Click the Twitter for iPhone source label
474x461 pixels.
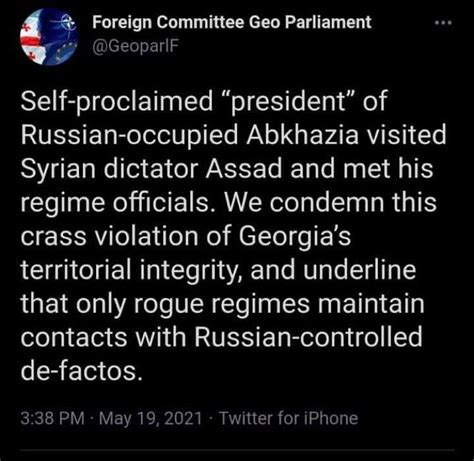click(288, 418)
